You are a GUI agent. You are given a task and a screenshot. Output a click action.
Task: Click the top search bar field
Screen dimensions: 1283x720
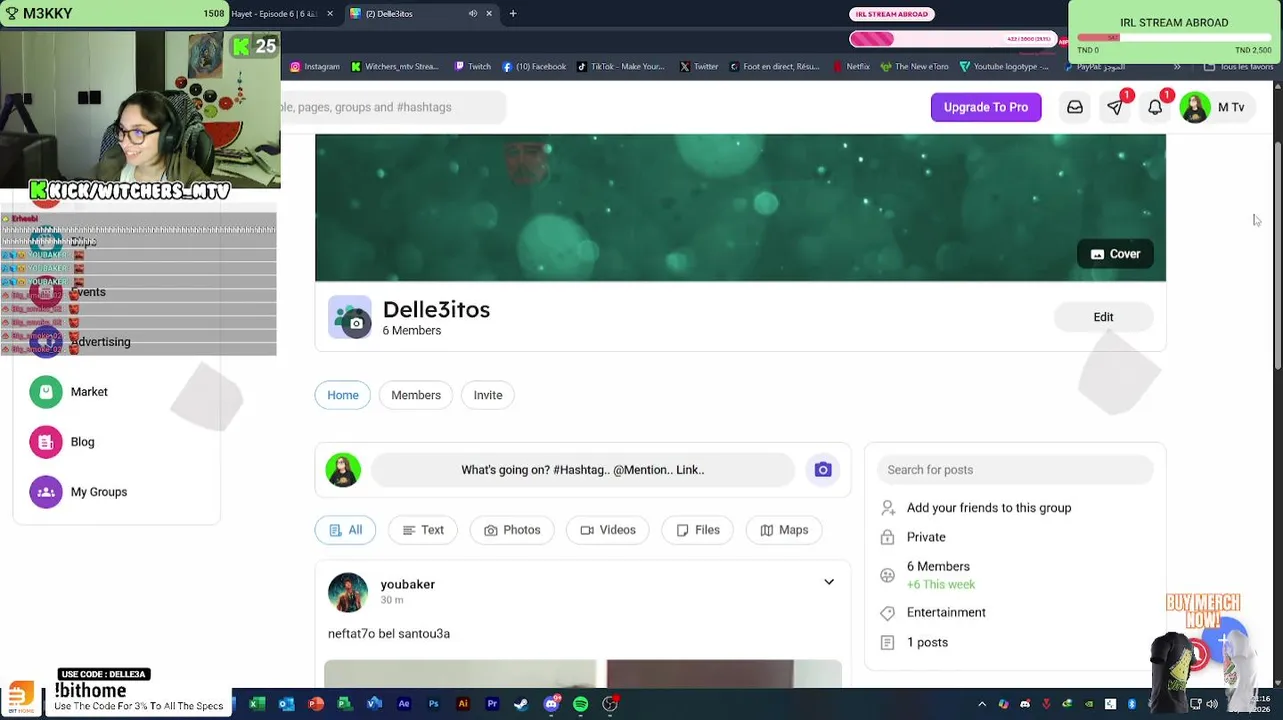click(x=393, y=107)
